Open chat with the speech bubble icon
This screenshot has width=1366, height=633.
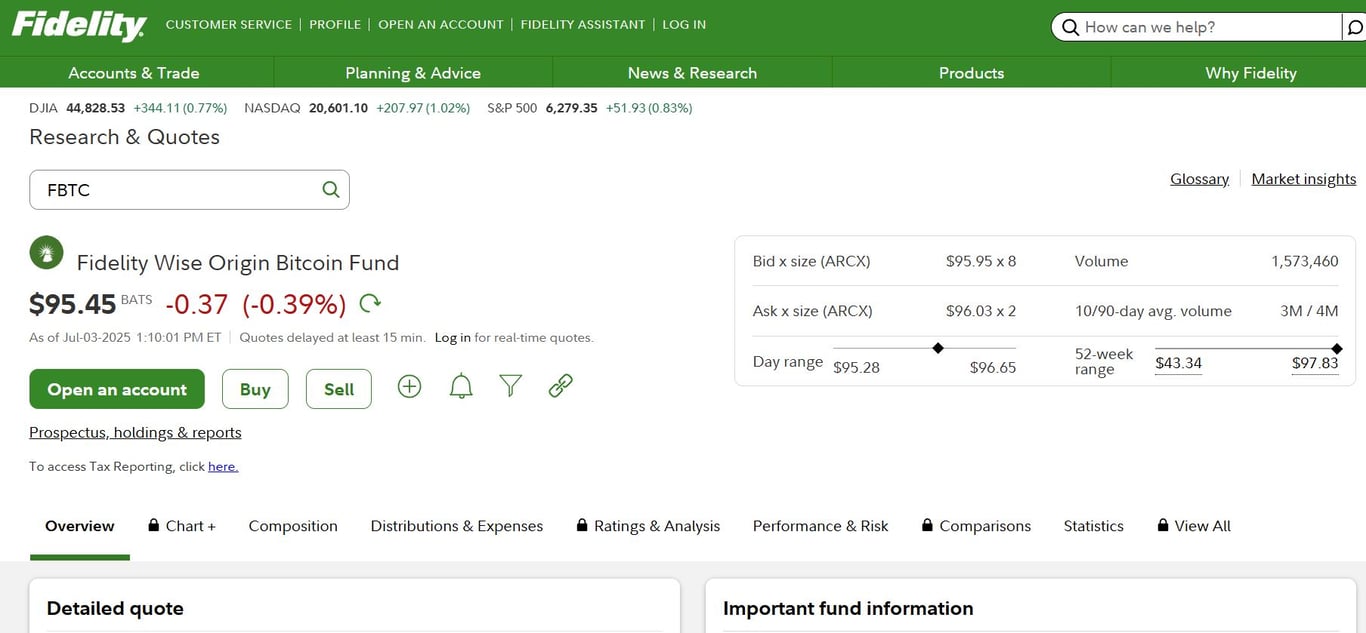click(1356, 27)
